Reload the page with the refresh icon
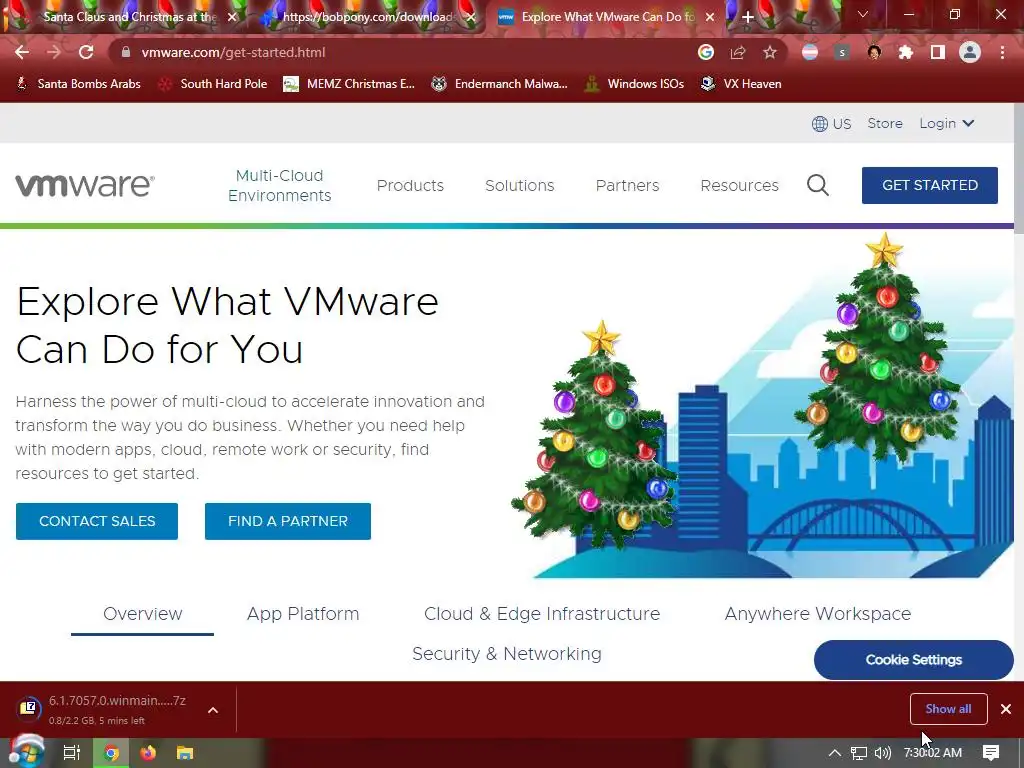1024x768 pixels. point(86,52)
